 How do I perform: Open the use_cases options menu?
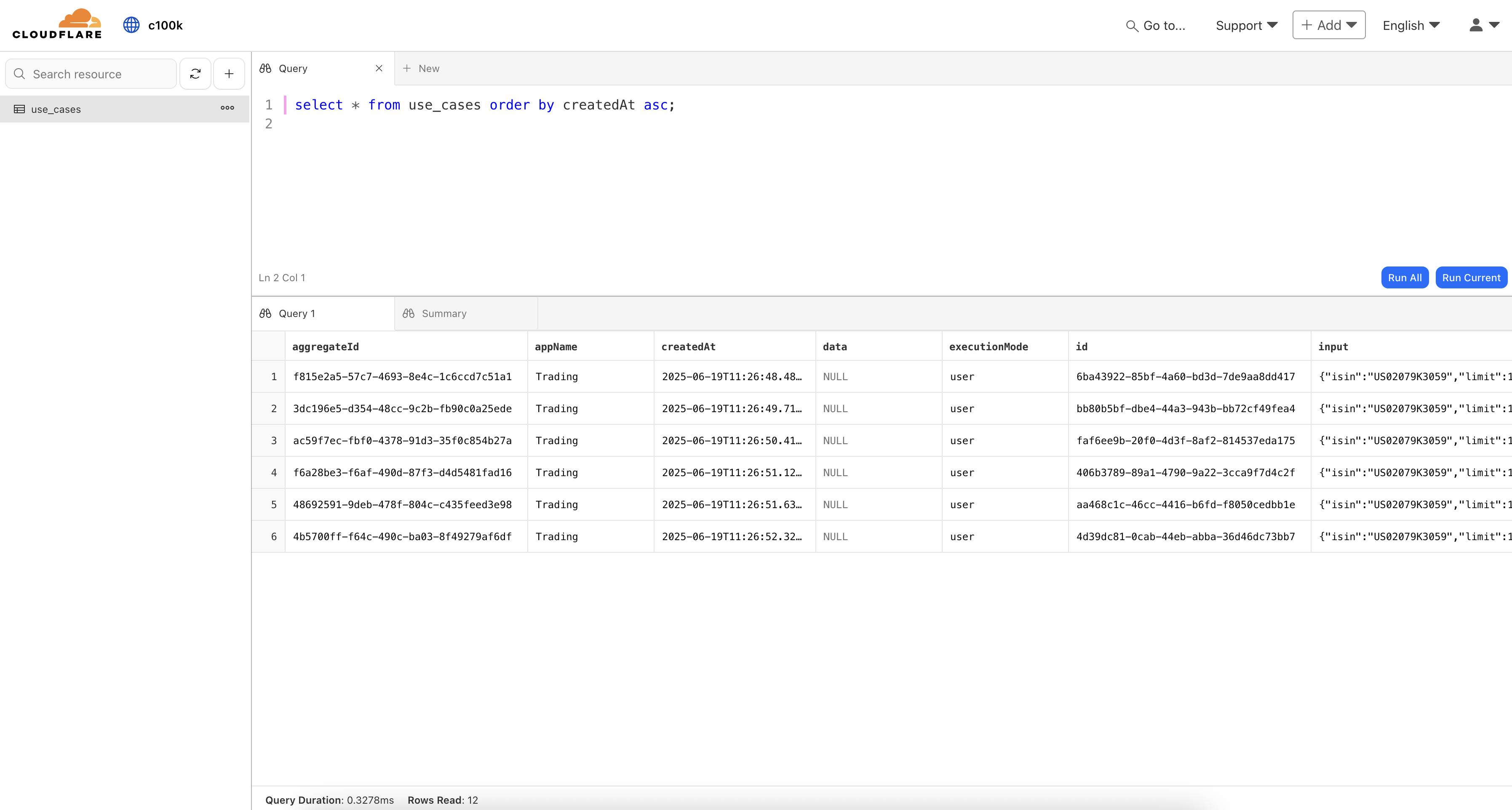coord(227,109)
